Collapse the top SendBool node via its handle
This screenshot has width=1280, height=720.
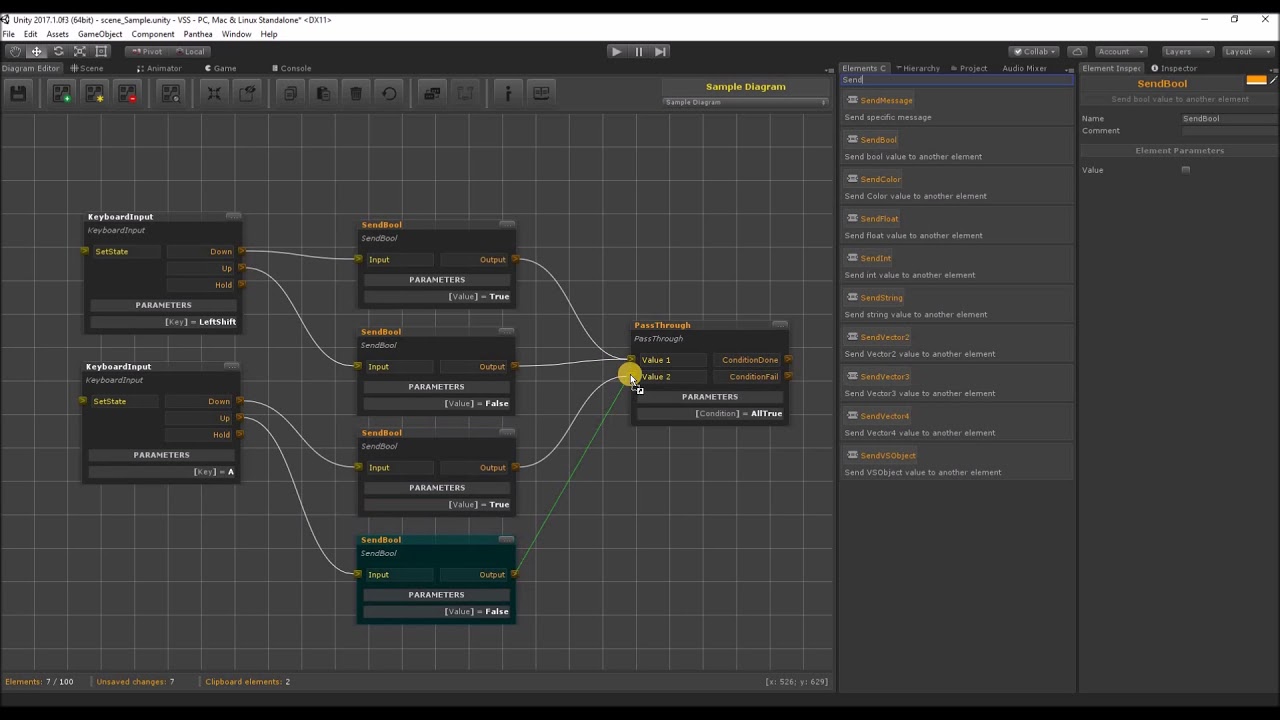(507, 224)
